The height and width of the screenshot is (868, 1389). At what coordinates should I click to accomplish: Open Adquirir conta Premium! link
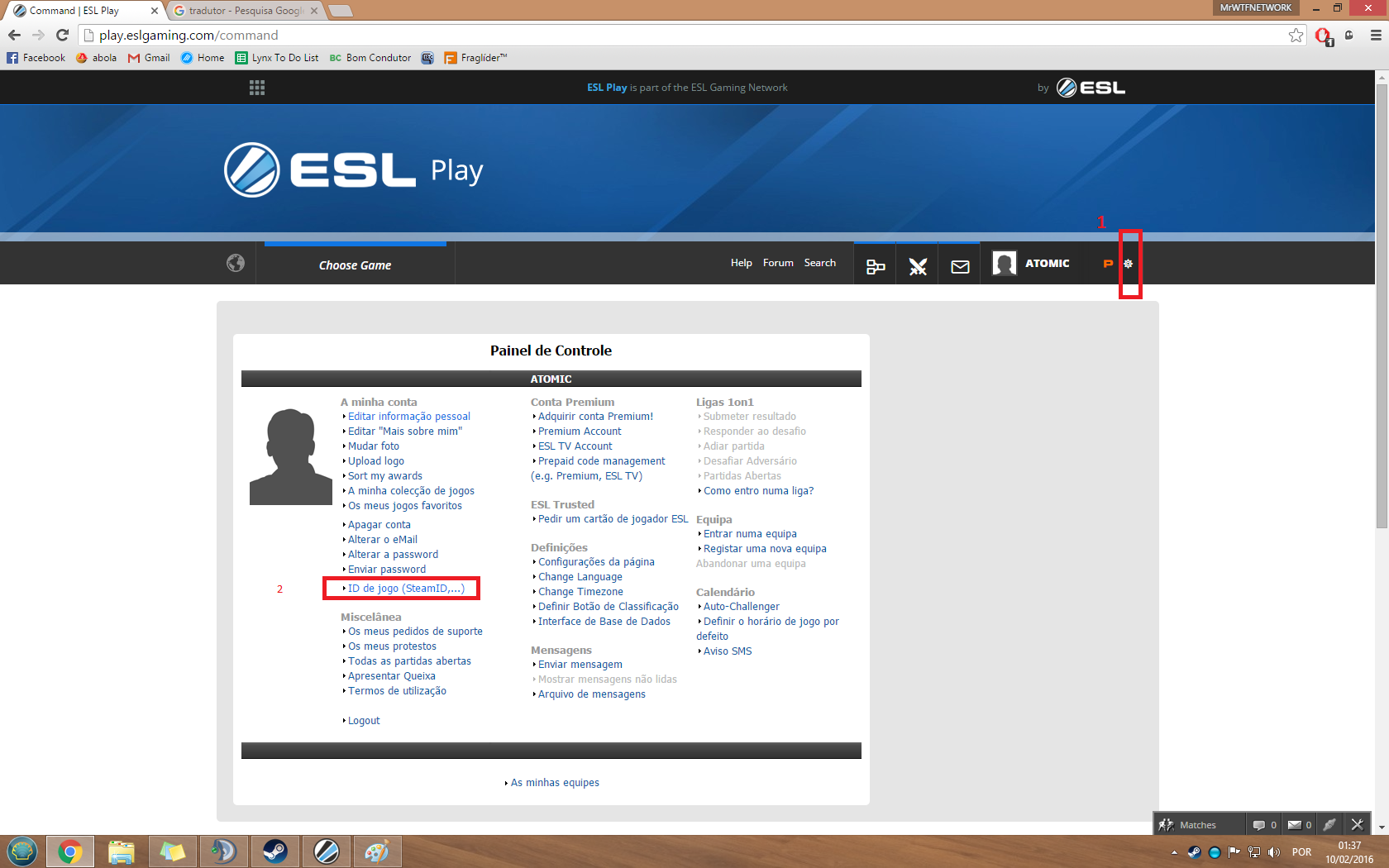tap(595, 417)
